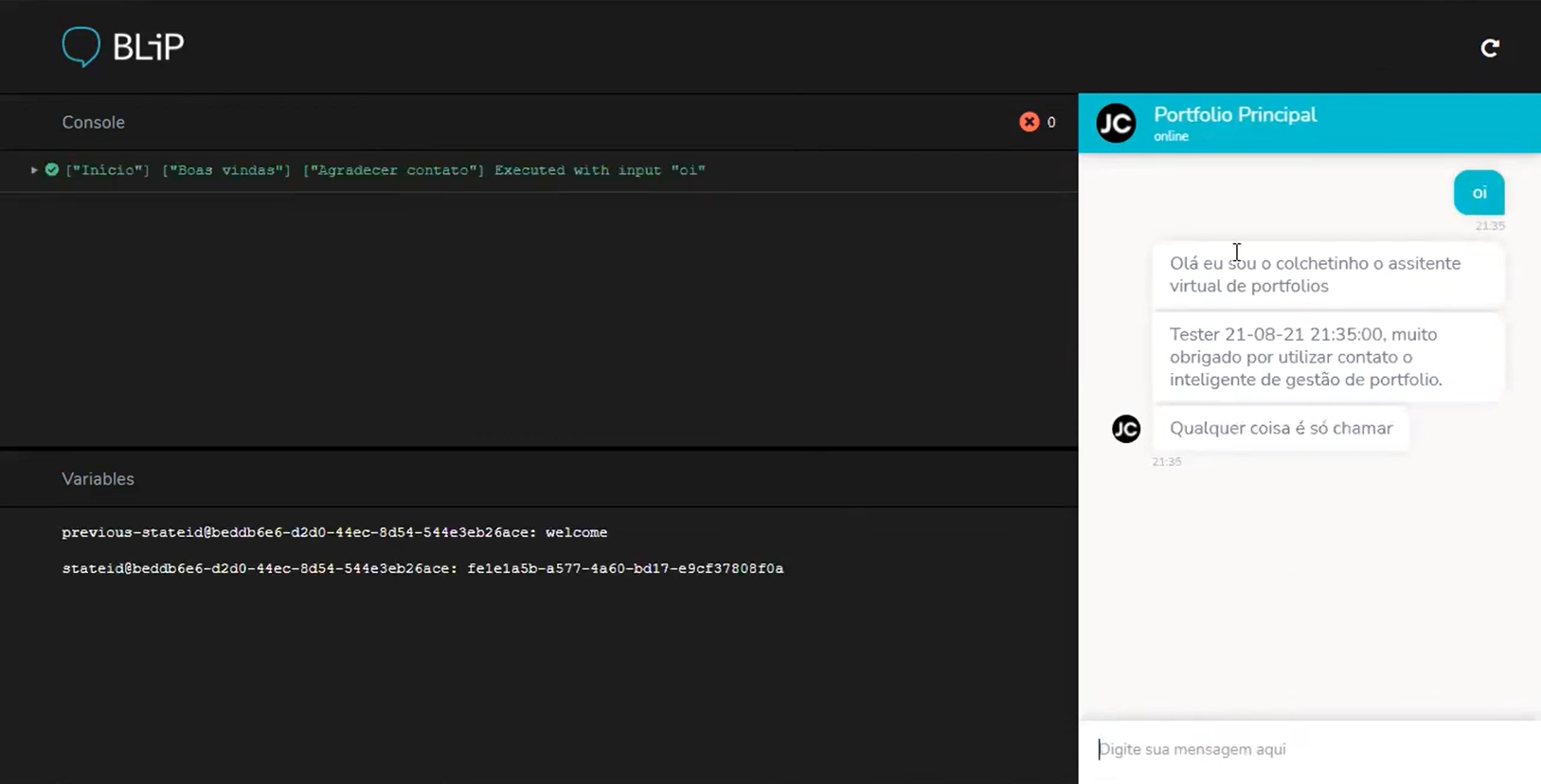1541x784 pixels.
Task: Click the divider between Console and Variables
Action: [538, 447]
